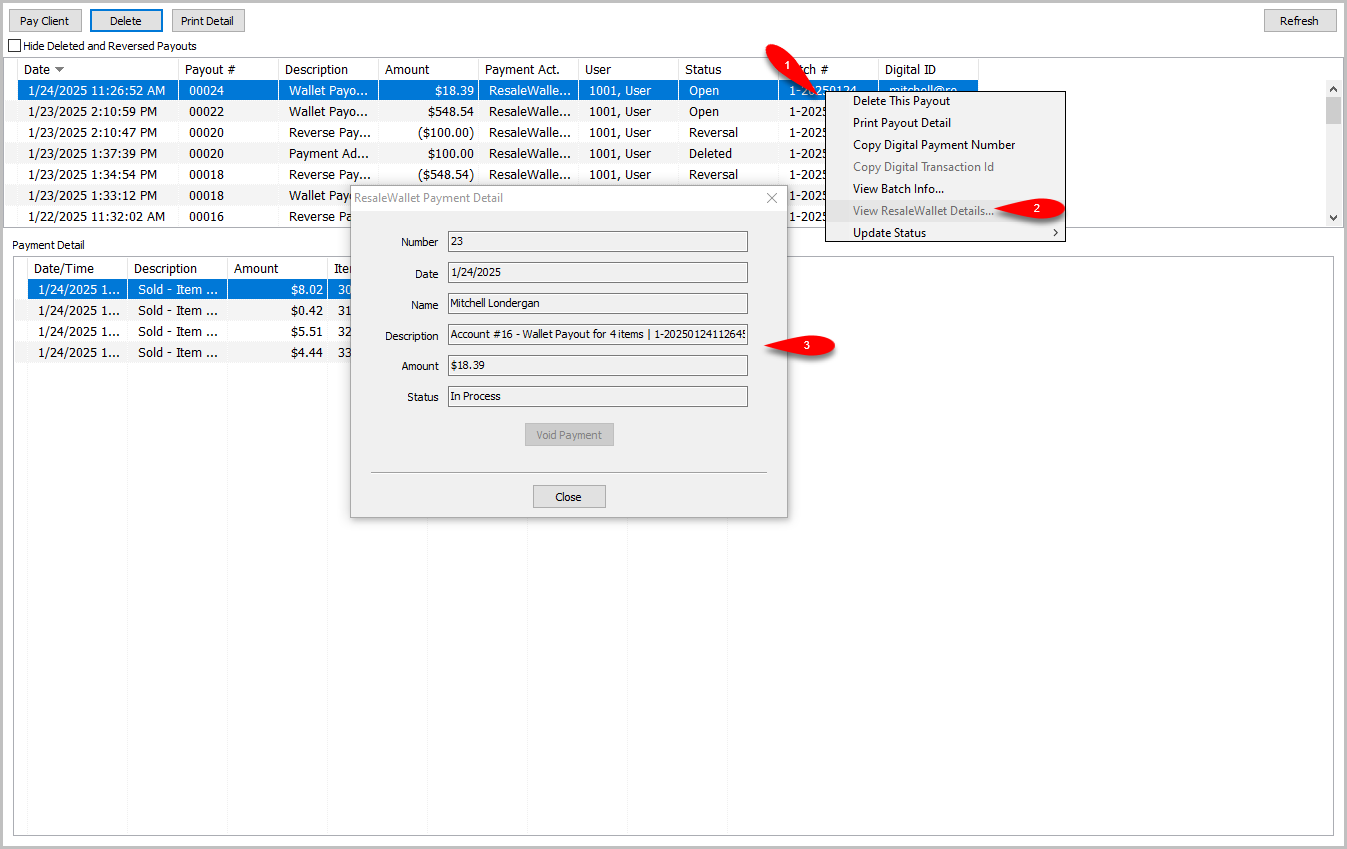This screenshot has height=849, width=1347.
Task: Sort by the Date column header
Action: pos(98,70)
